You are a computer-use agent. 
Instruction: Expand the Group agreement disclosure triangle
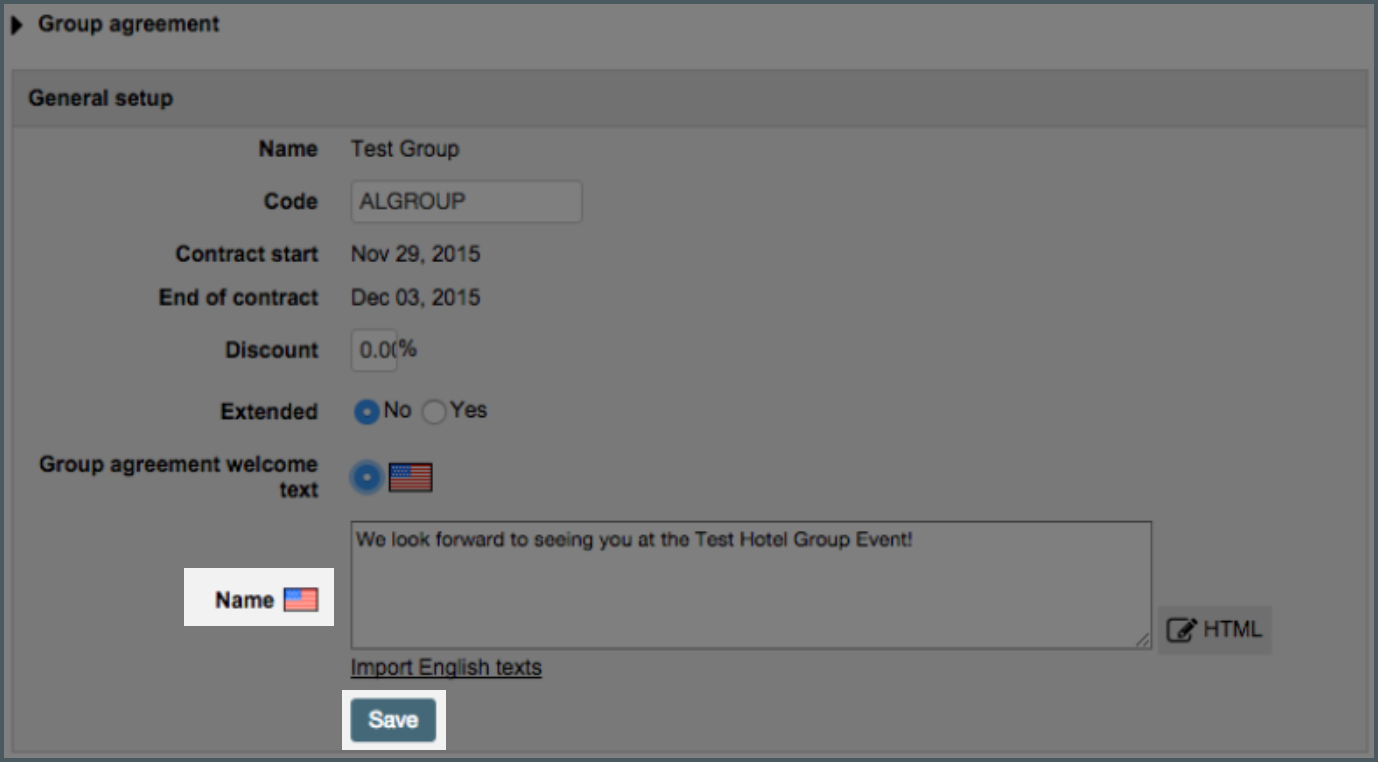pyautogui.click(x=17, y=25)
